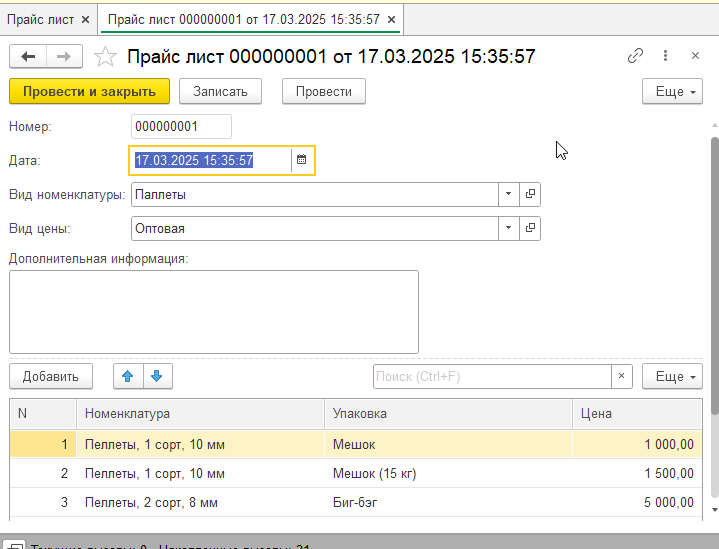The image size is (719, 549).
Task: Open calendar picker for Дата field
Action: click(301, 160)
